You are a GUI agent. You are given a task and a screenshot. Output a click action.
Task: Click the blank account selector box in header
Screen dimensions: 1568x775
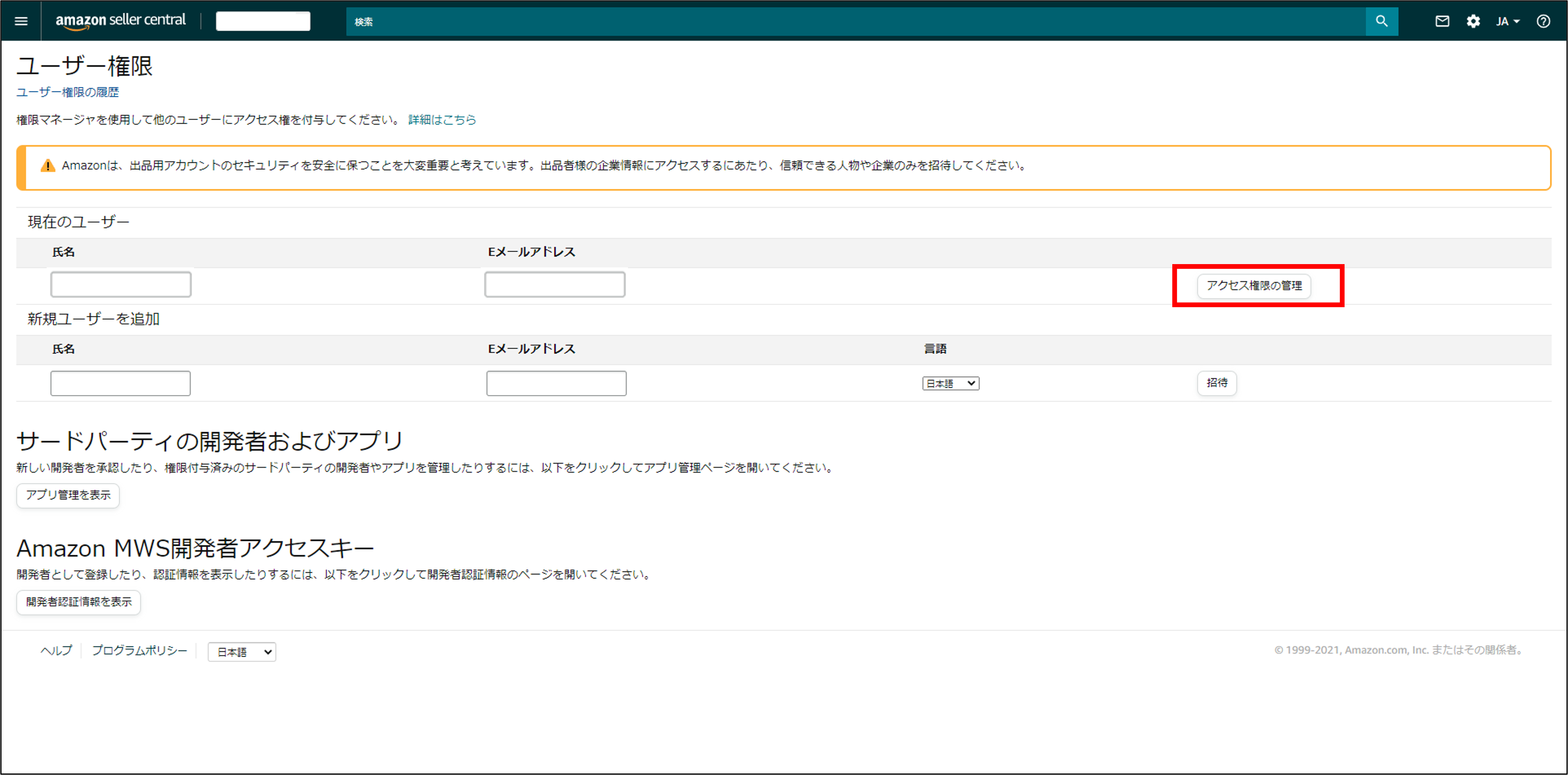[263, 21]
